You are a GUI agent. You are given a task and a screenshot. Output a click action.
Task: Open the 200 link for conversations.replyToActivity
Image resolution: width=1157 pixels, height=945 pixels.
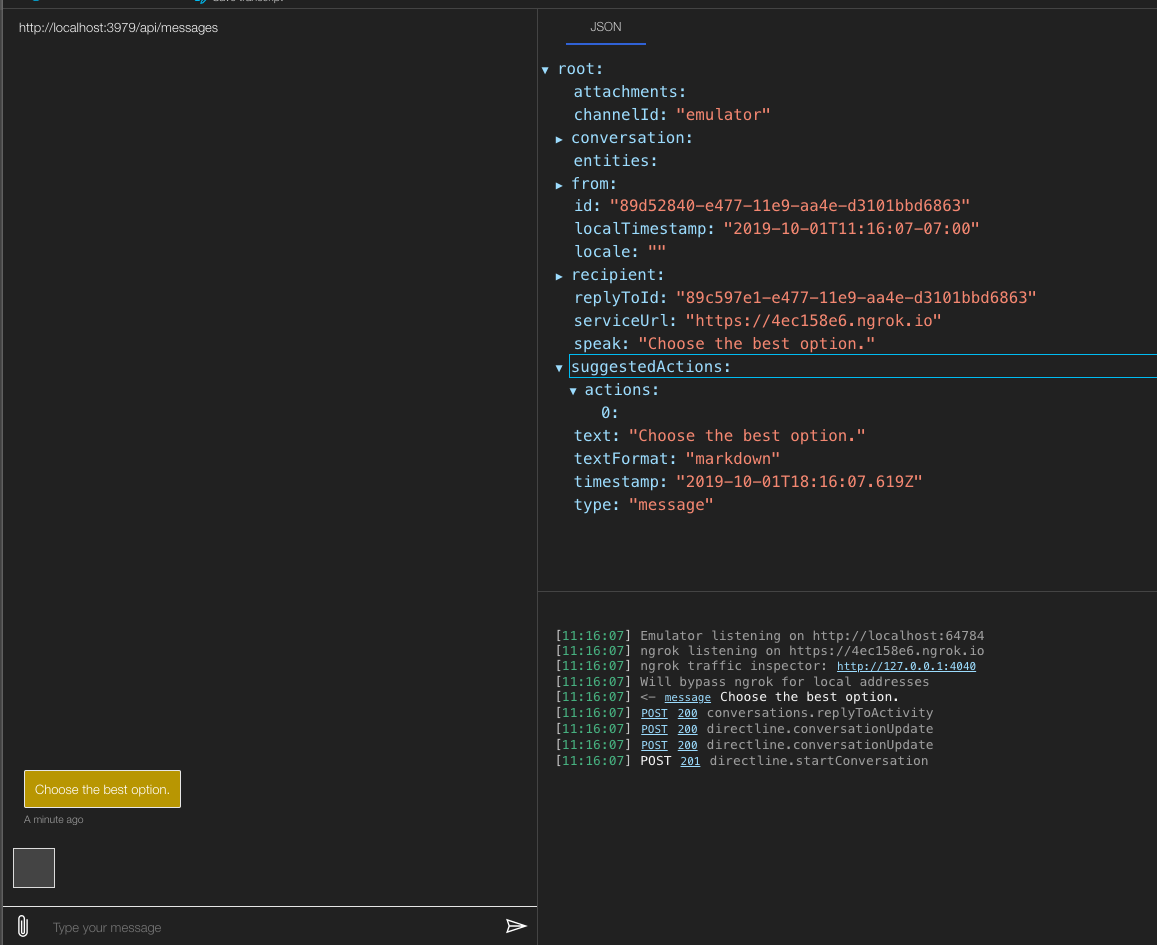pos(687,713)
